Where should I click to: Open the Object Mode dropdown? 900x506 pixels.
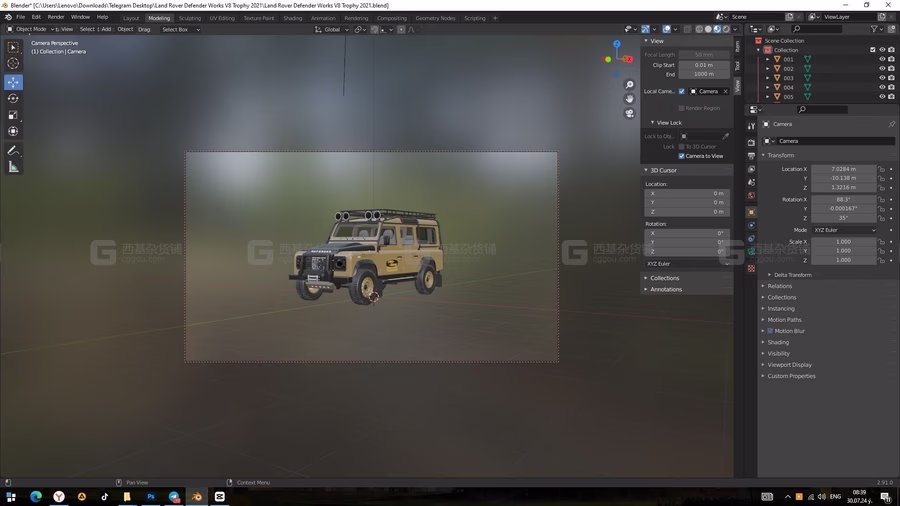[30, 29]
